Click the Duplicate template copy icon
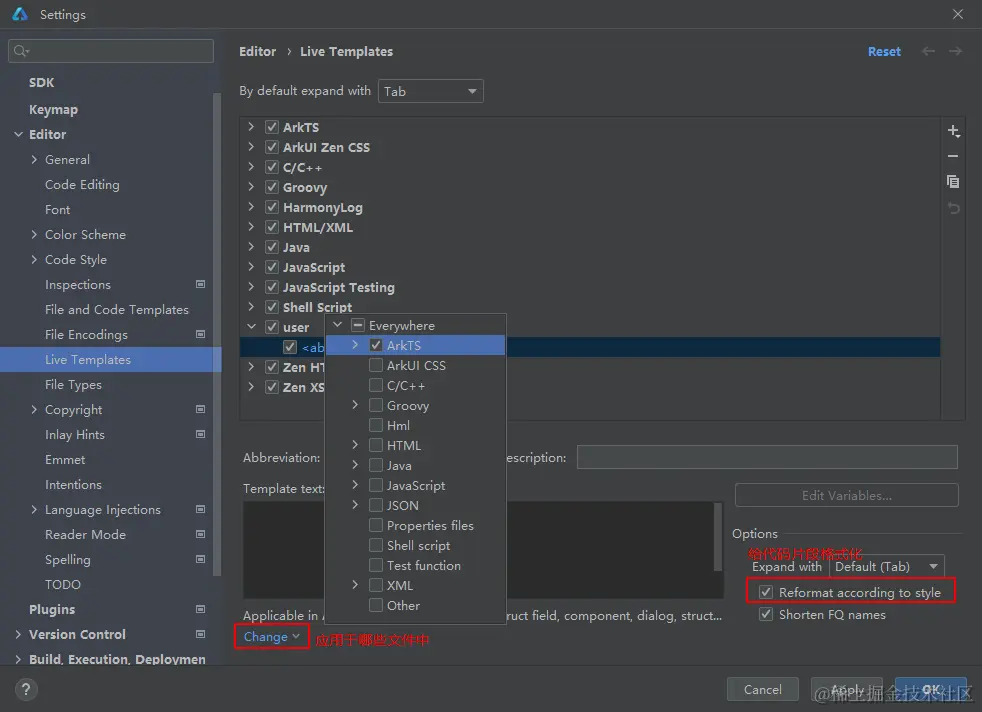 pyautogui.click(x=953, y=182)
